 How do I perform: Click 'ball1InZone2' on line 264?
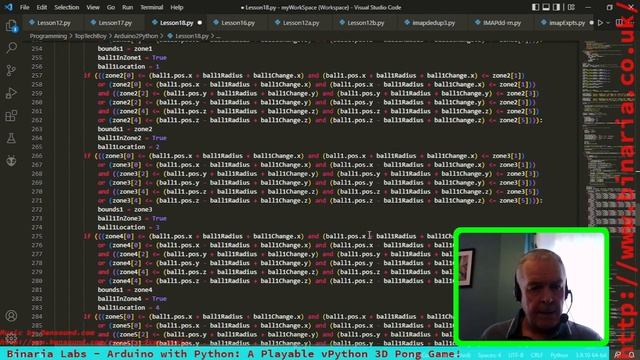(119, 138)
